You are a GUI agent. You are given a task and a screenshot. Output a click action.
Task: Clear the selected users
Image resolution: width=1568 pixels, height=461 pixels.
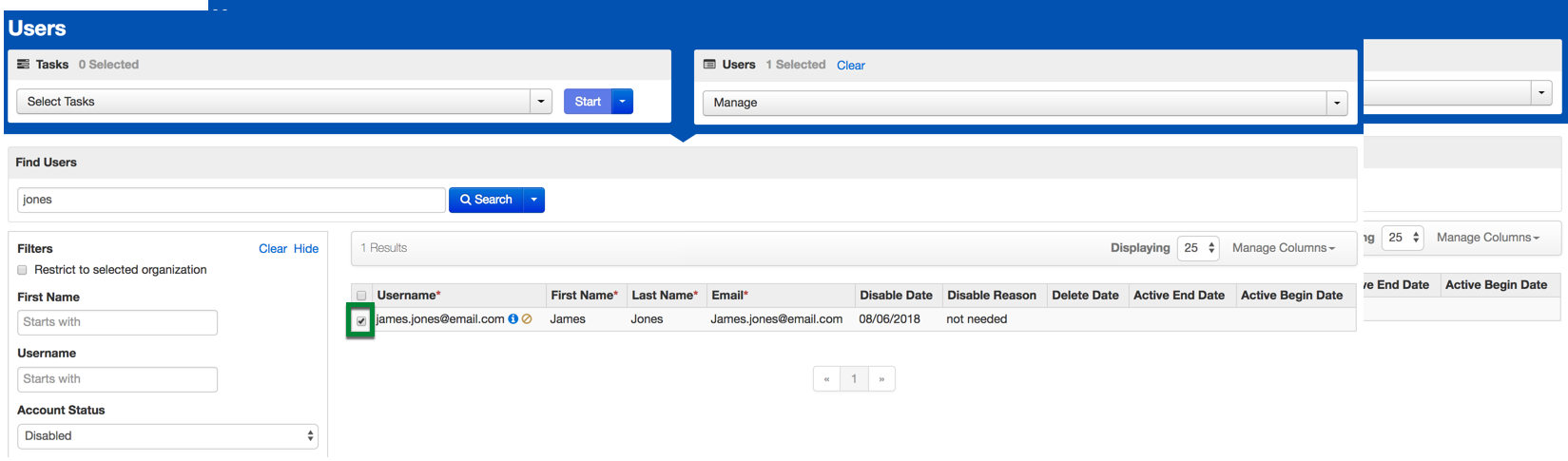(850, 66)
